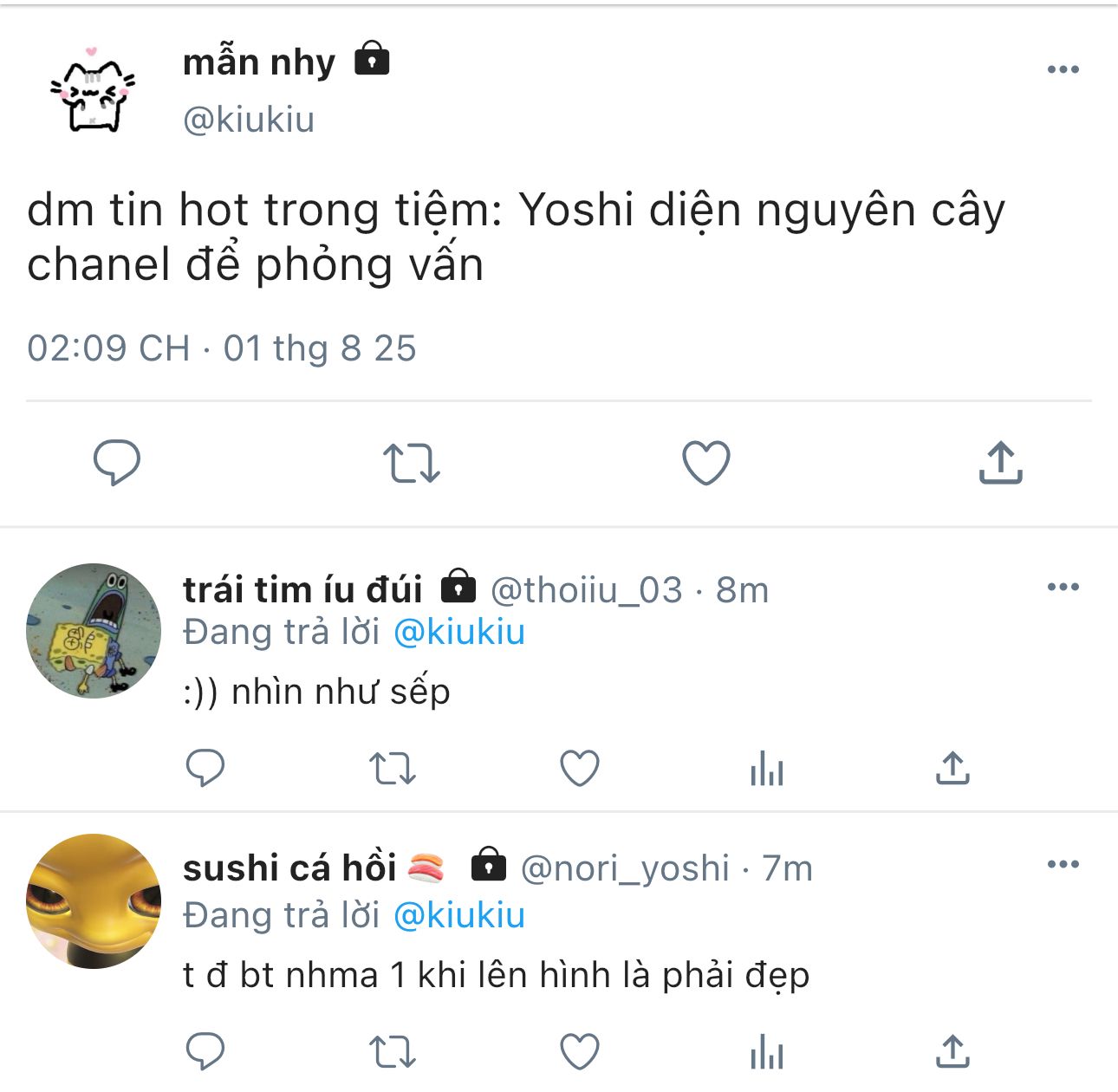Image resolution: width=1118 pixels, height=1092 pixels.
Task: Like the main tweet by @kiukiu
Action: (706, 463)
